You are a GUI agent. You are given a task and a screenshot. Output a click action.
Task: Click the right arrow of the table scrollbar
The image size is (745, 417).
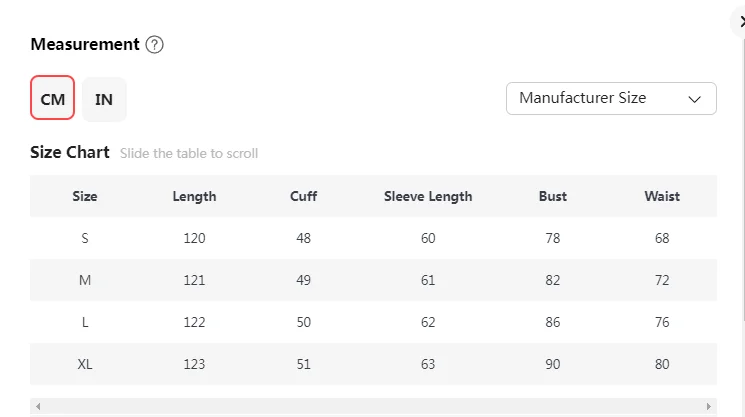710,407
